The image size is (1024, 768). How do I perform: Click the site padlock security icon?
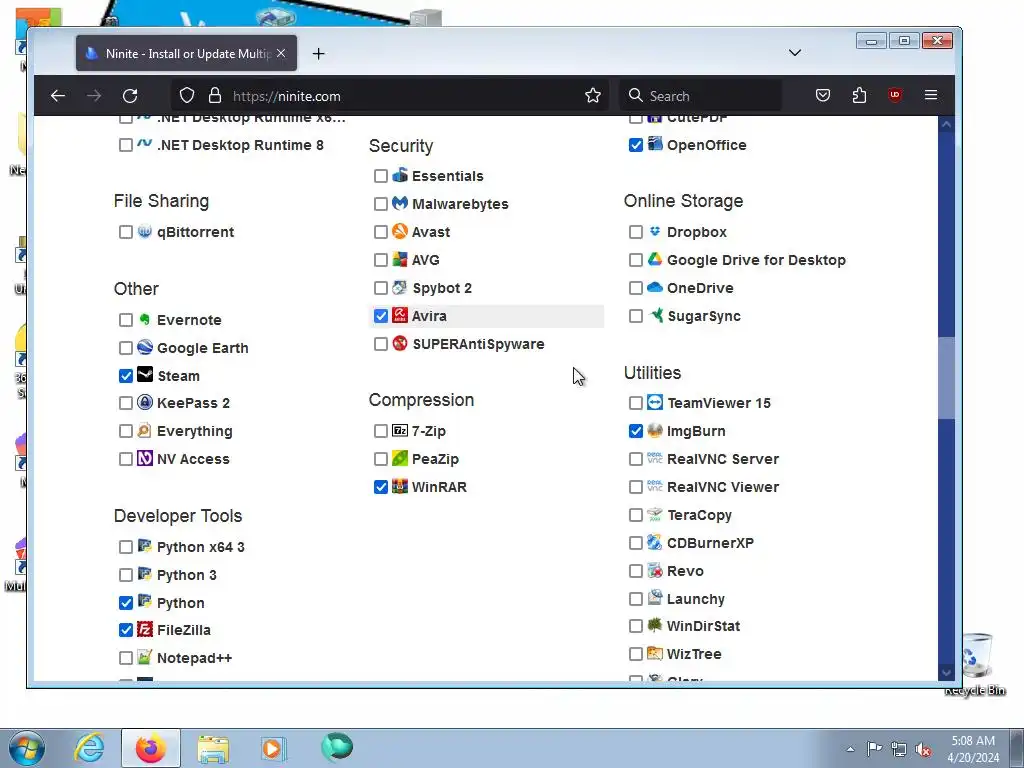215,96
